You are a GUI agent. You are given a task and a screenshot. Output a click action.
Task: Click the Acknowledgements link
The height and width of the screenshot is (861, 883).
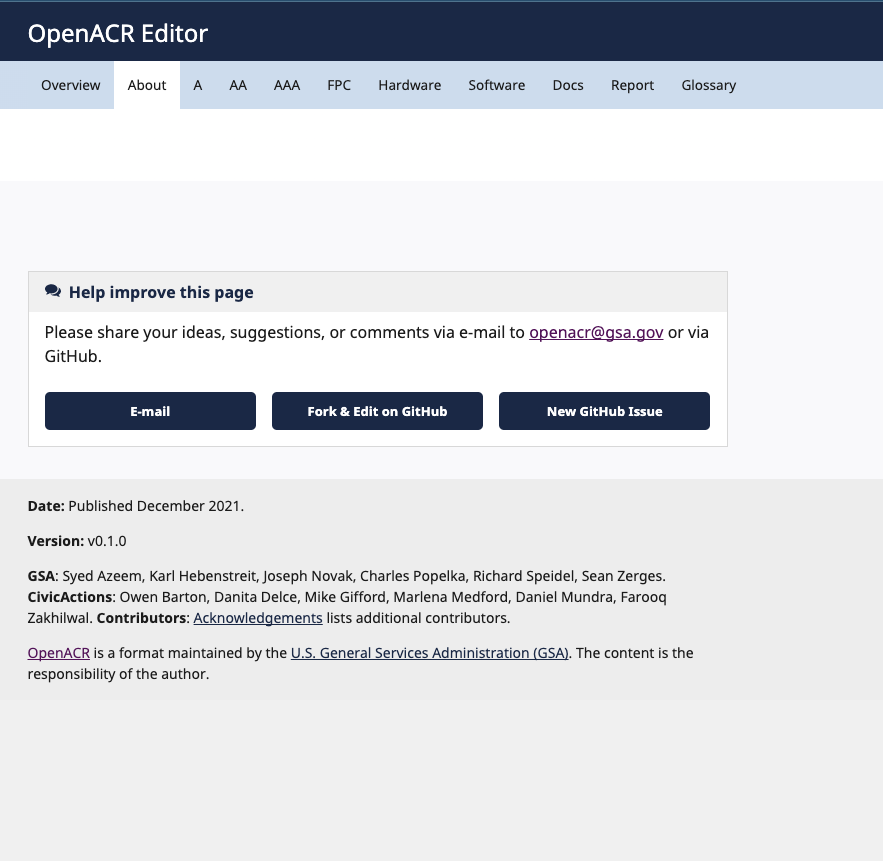point(258,617)
